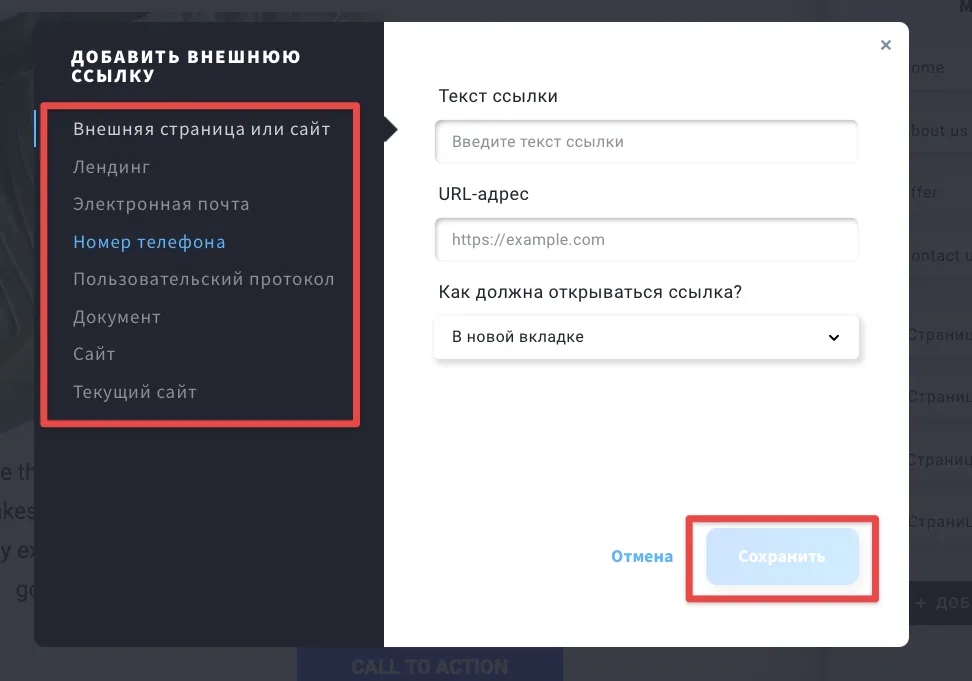Click the CALL TO ACTION button behind the dialog
This screenshot has height=681, width=972.
pyautogui.click(x=430, y=666)
